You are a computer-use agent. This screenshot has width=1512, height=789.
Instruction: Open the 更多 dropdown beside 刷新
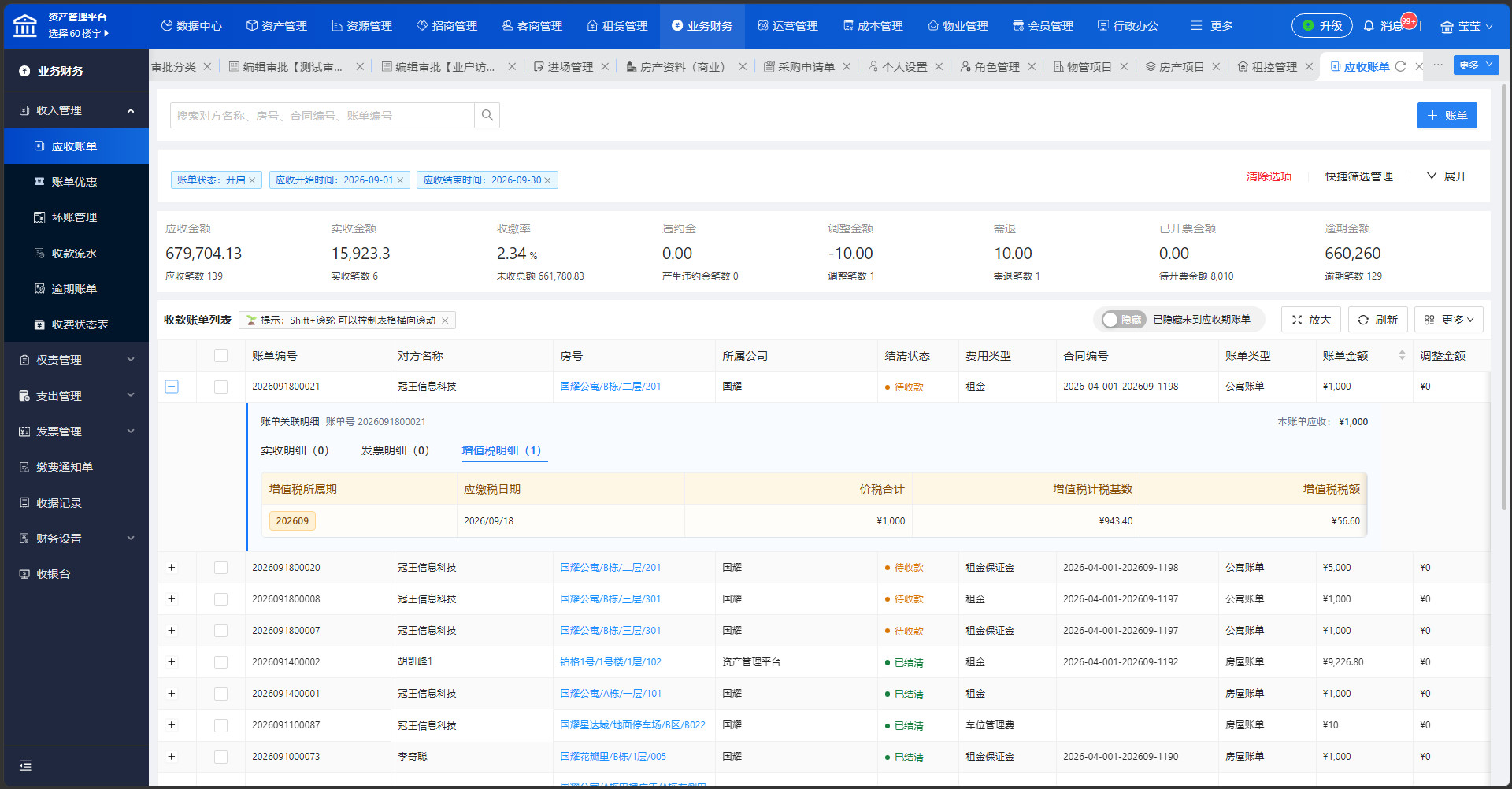click(x=1448, y=320)
